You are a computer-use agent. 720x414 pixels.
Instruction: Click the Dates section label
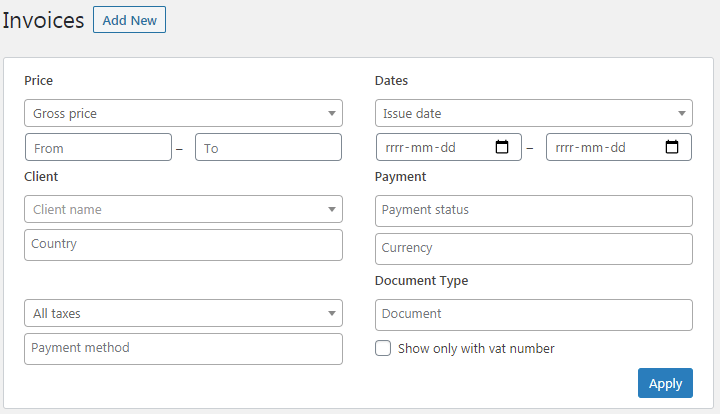point(391,81)
